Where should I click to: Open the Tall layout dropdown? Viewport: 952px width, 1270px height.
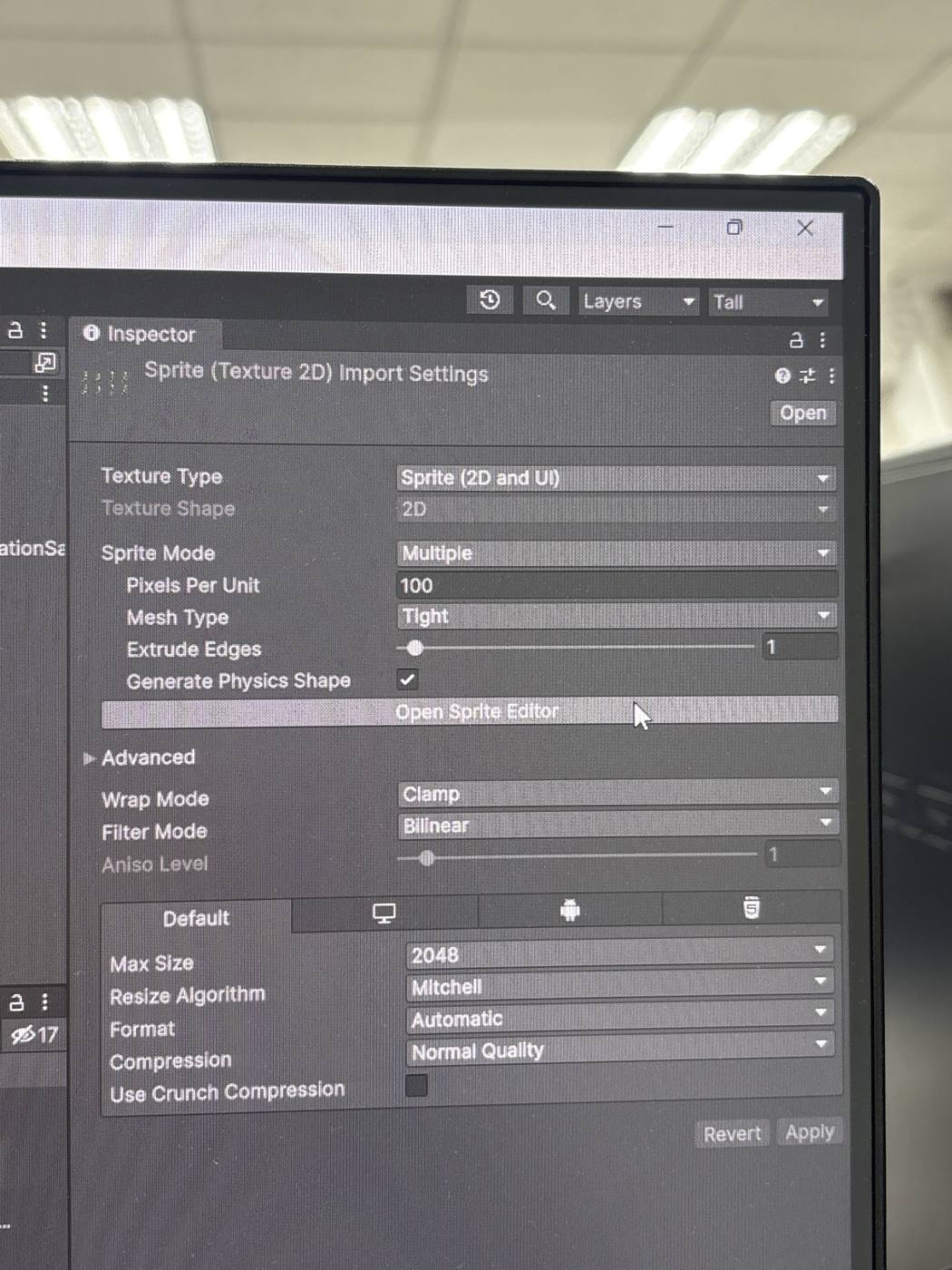click(x=768, y=302)
